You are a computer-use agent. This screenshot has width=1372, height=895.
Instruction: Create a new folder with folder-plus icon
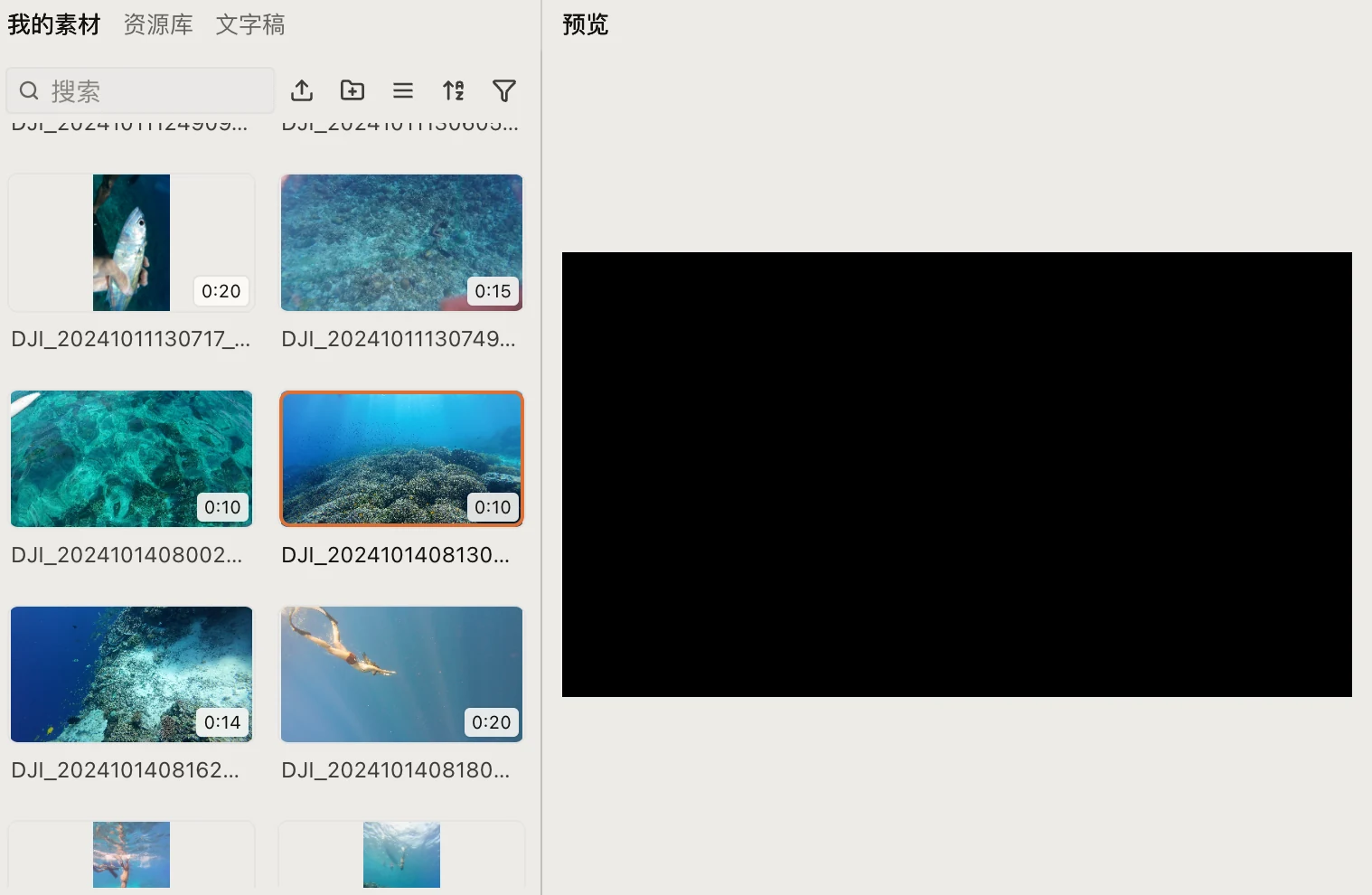pyautogui.click(x=352, y=90)
